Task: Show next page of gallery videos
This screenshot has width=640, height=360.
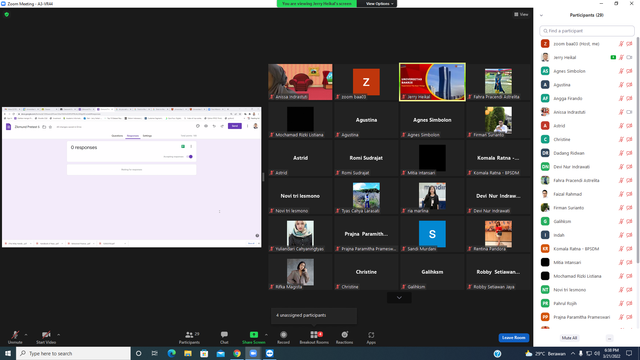Action: [x=399, y=298]
